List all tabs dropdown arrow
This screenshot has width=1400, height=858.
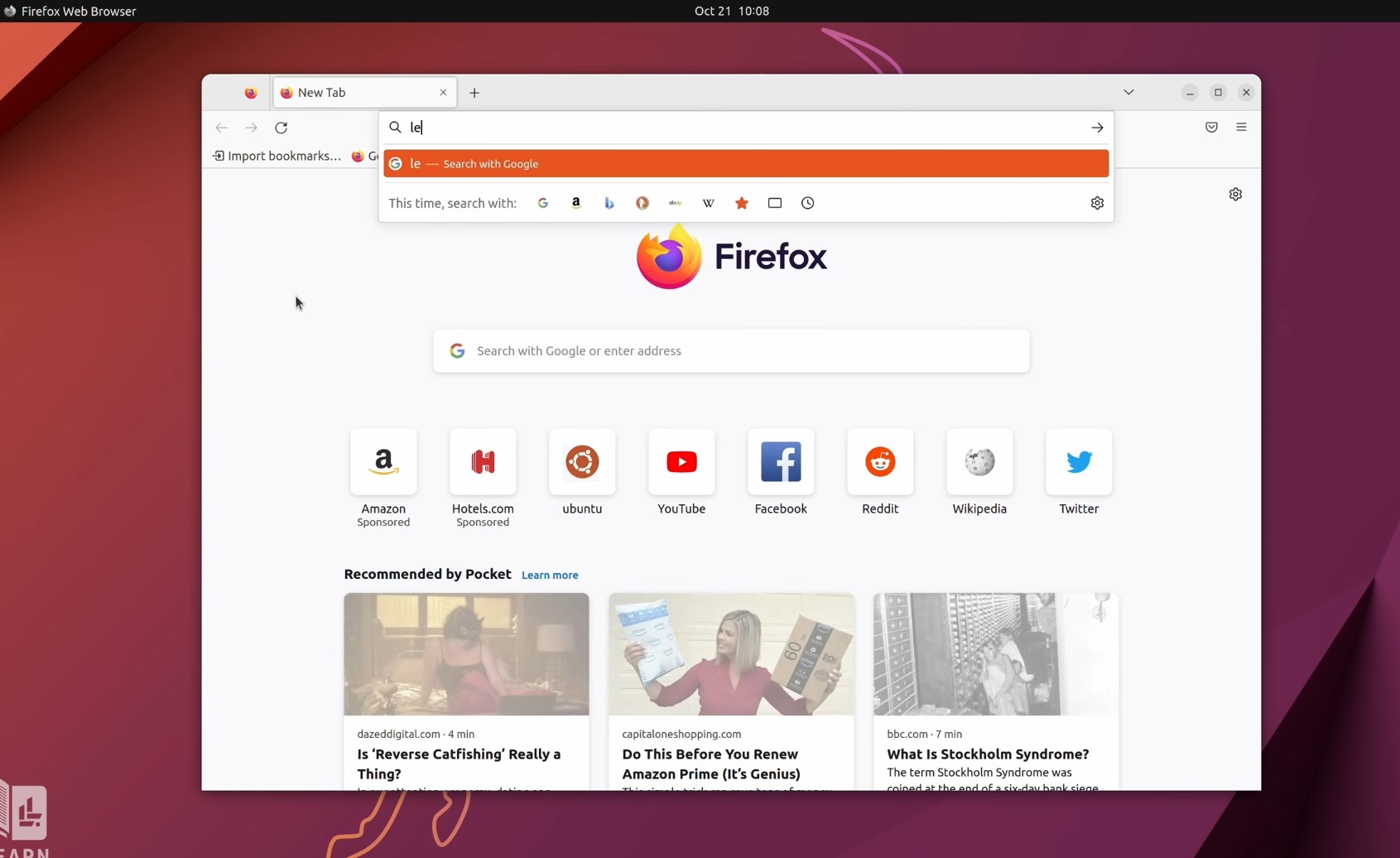pos(1128,92)
